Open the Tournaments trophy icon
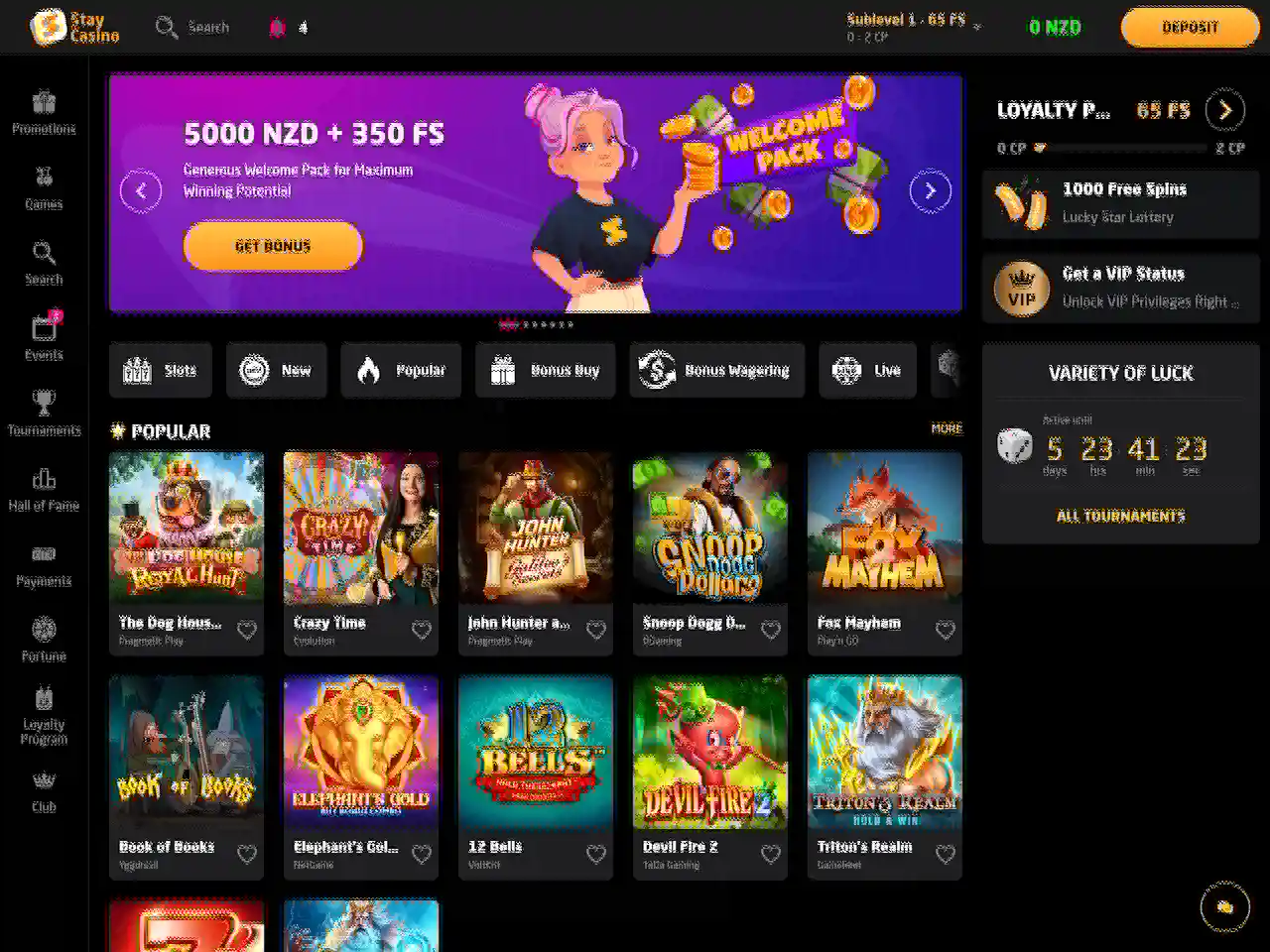1270x952 pixels. click(x=44, y=403)
